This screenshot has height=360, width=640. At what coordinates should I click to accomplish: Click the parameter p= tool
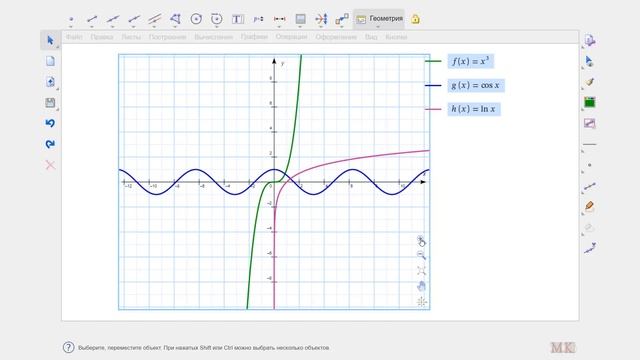click(258, 19)
